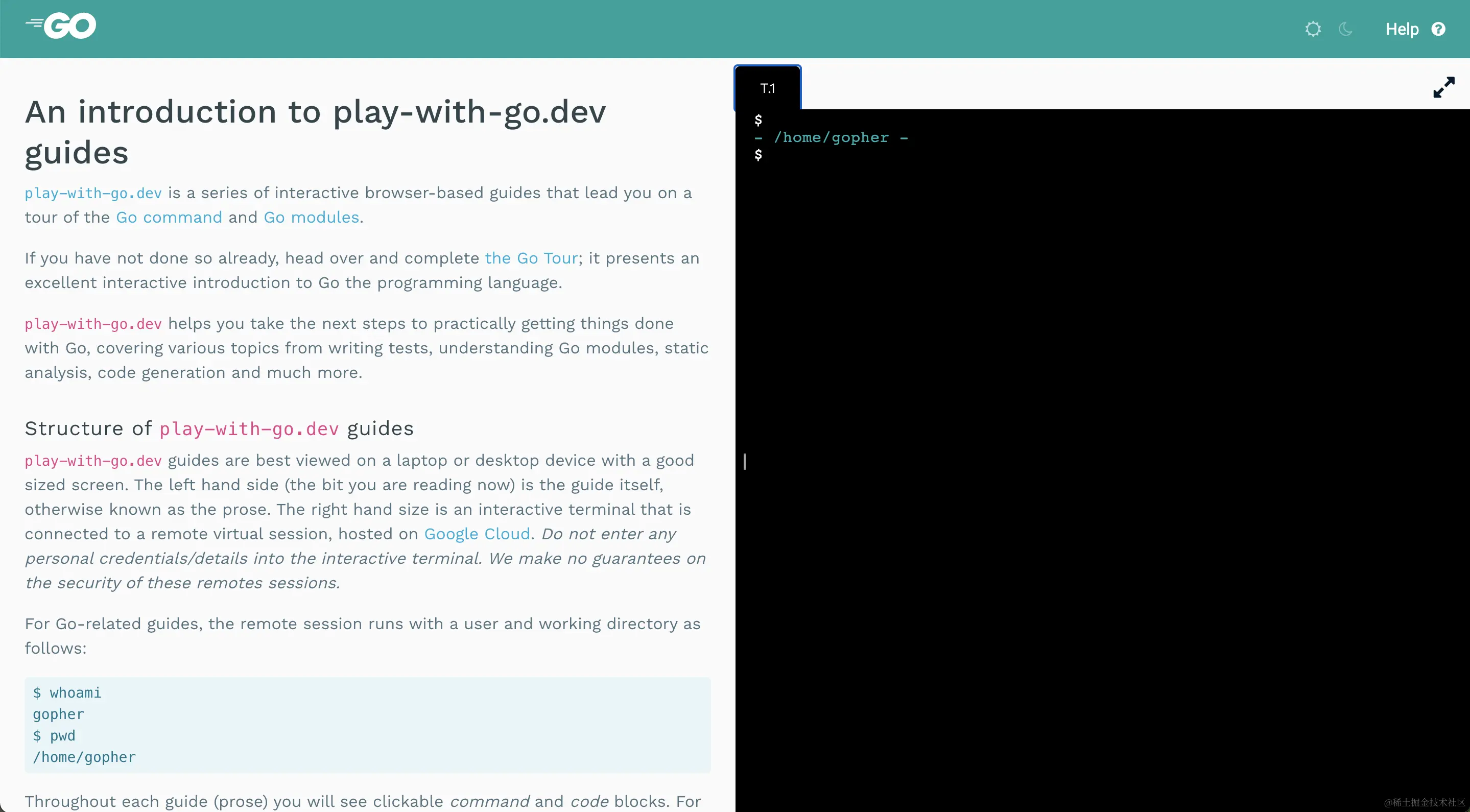Screen dimensions: 1470x812
Task: Click the /home/gopher path in terminal
Action: pos(831,137)
